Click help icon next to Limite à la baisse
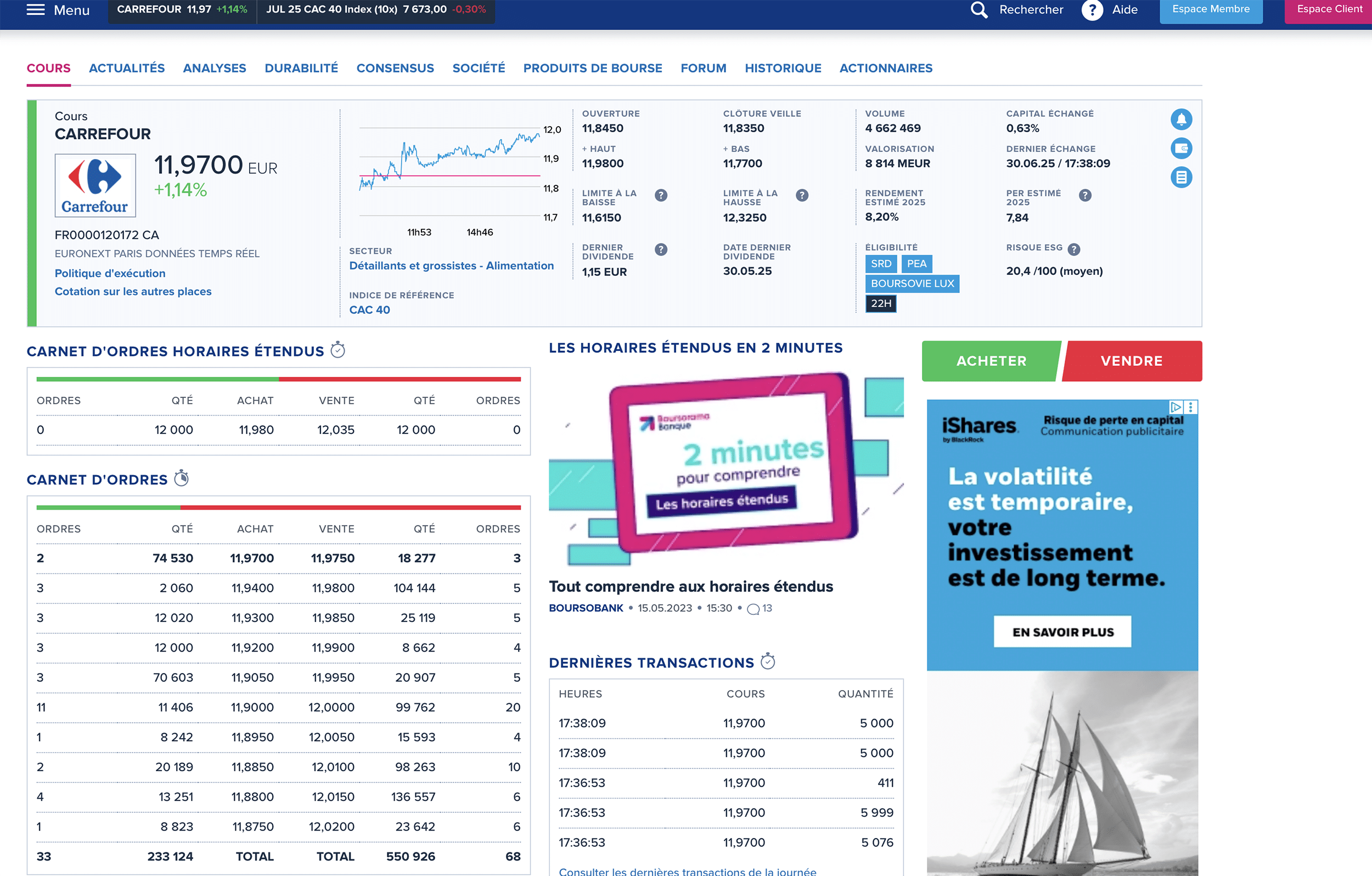The width and height of the screenshot is (1372, 876). (661, 195)
